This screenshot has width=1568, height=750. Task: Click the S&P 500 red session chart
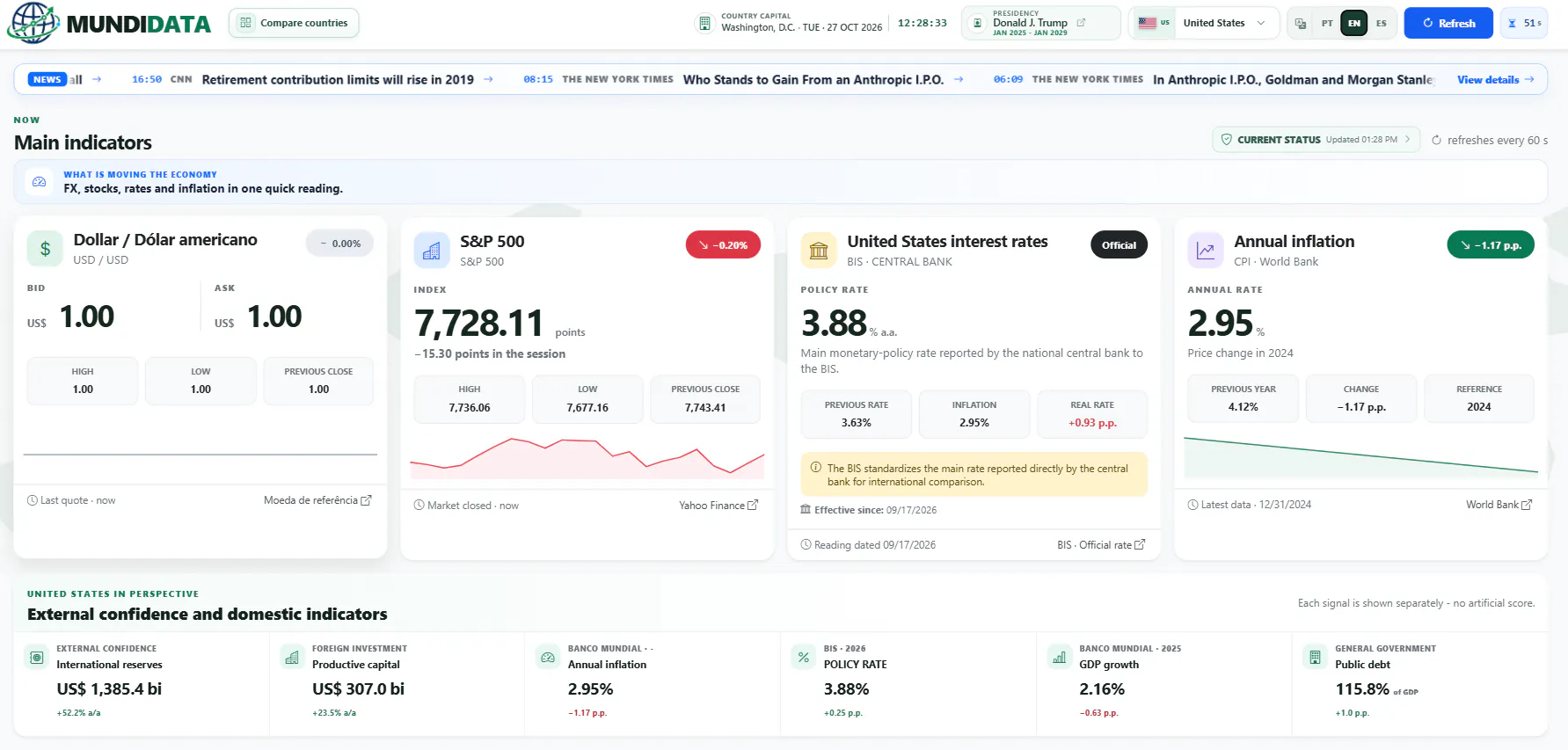tap(587, 457)
